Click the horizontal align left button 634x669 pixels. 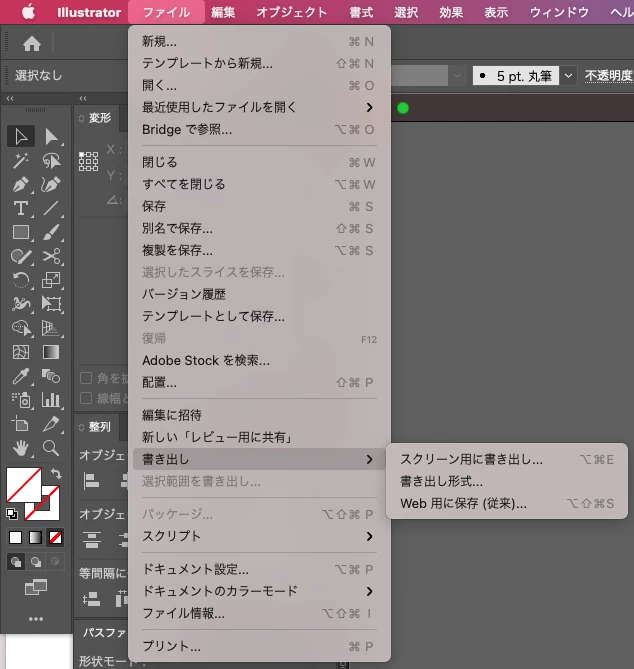tap(91, 481)
